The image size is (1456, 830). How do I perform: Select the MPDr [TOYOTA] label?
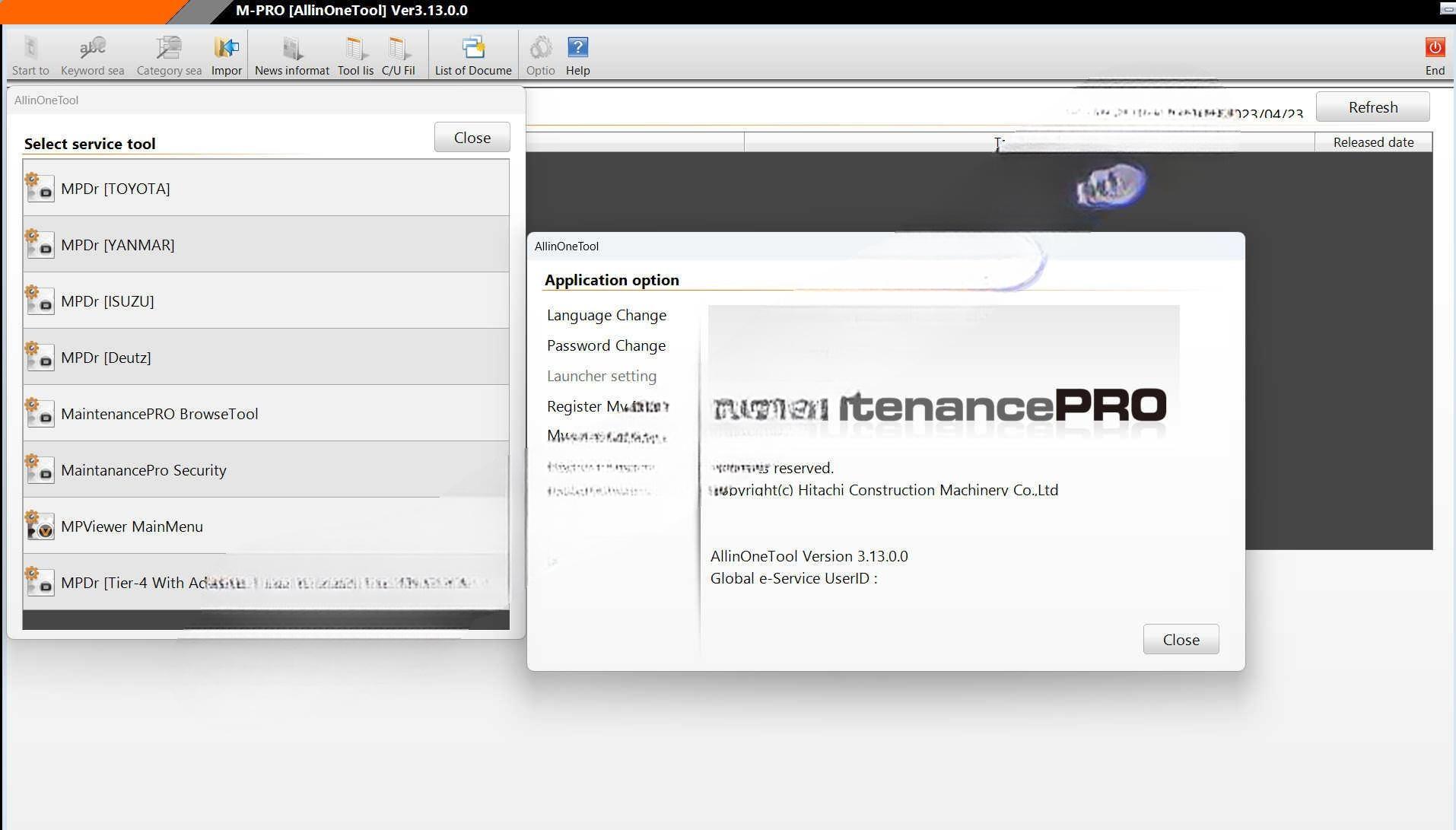[116, 189]
